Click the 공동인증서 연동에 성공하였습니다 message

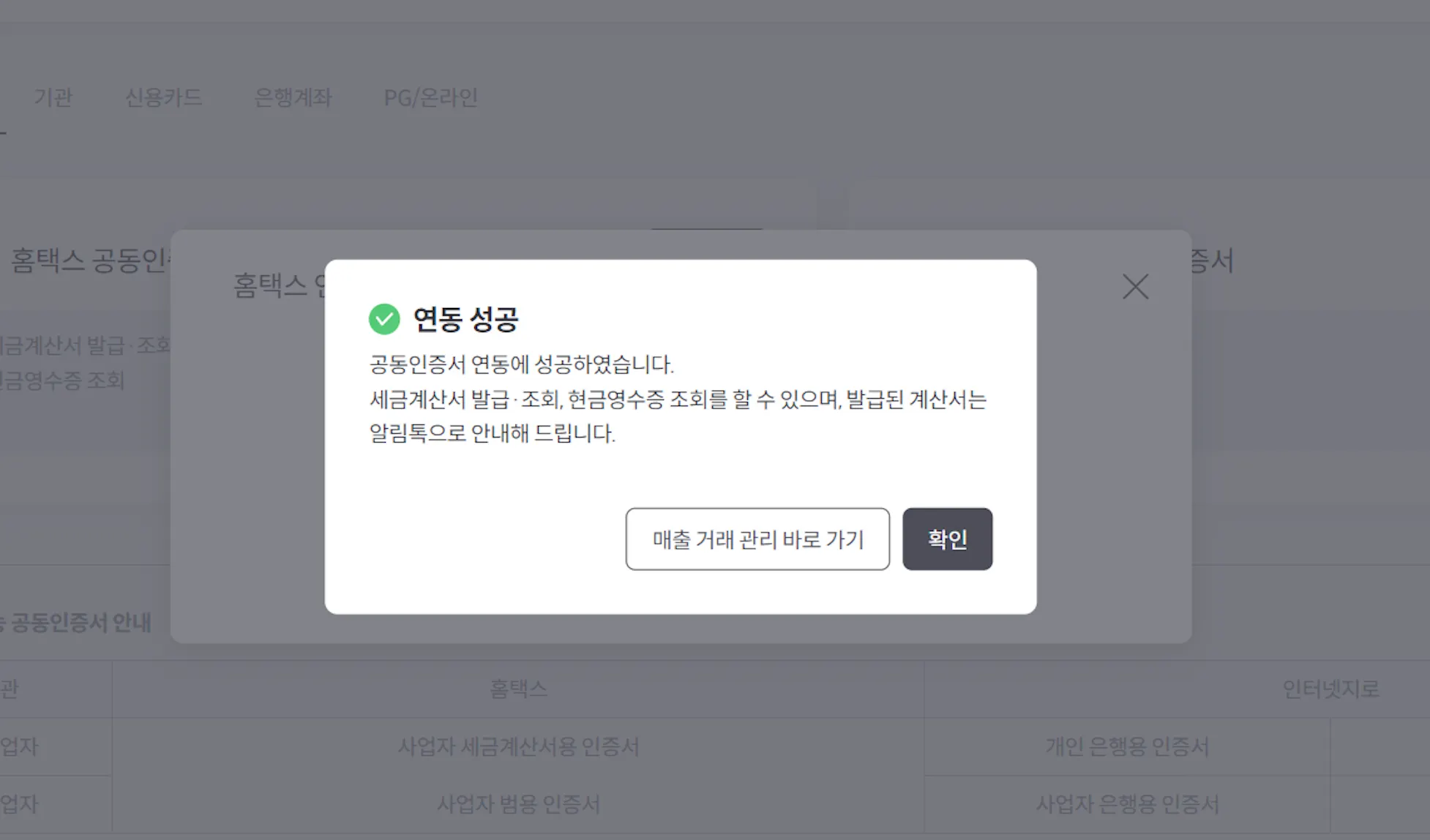pyautogui.click(x=521, y=364)
